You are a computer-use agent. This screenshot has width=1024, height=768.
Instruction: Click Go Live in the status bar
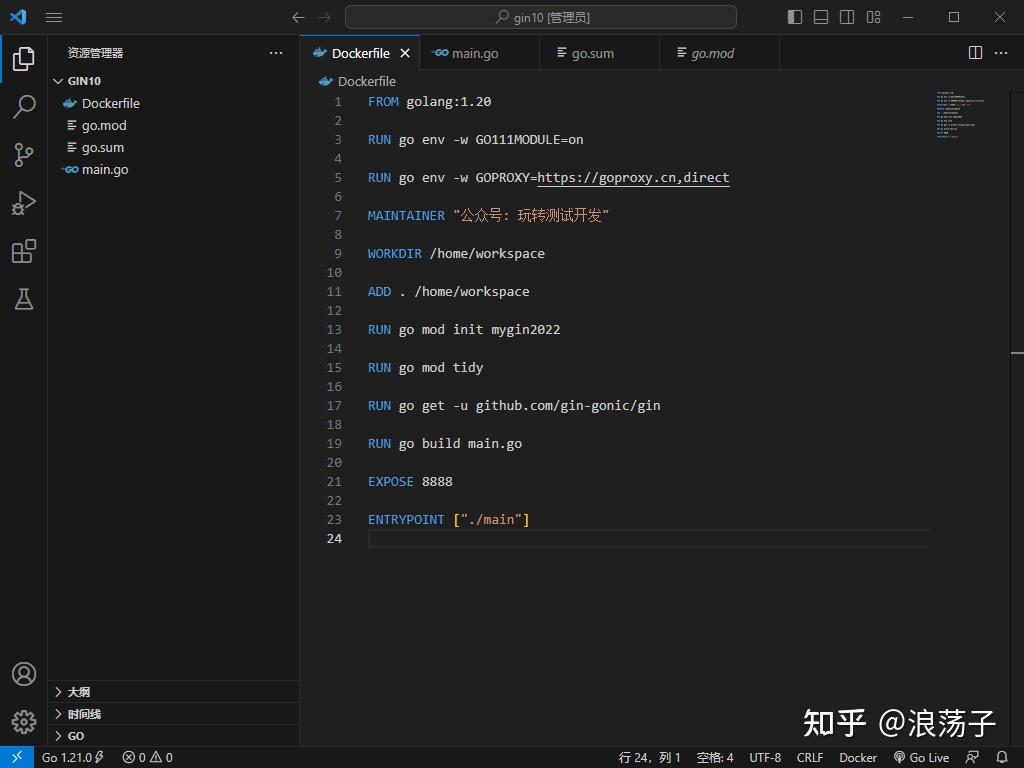pos(921,757)
